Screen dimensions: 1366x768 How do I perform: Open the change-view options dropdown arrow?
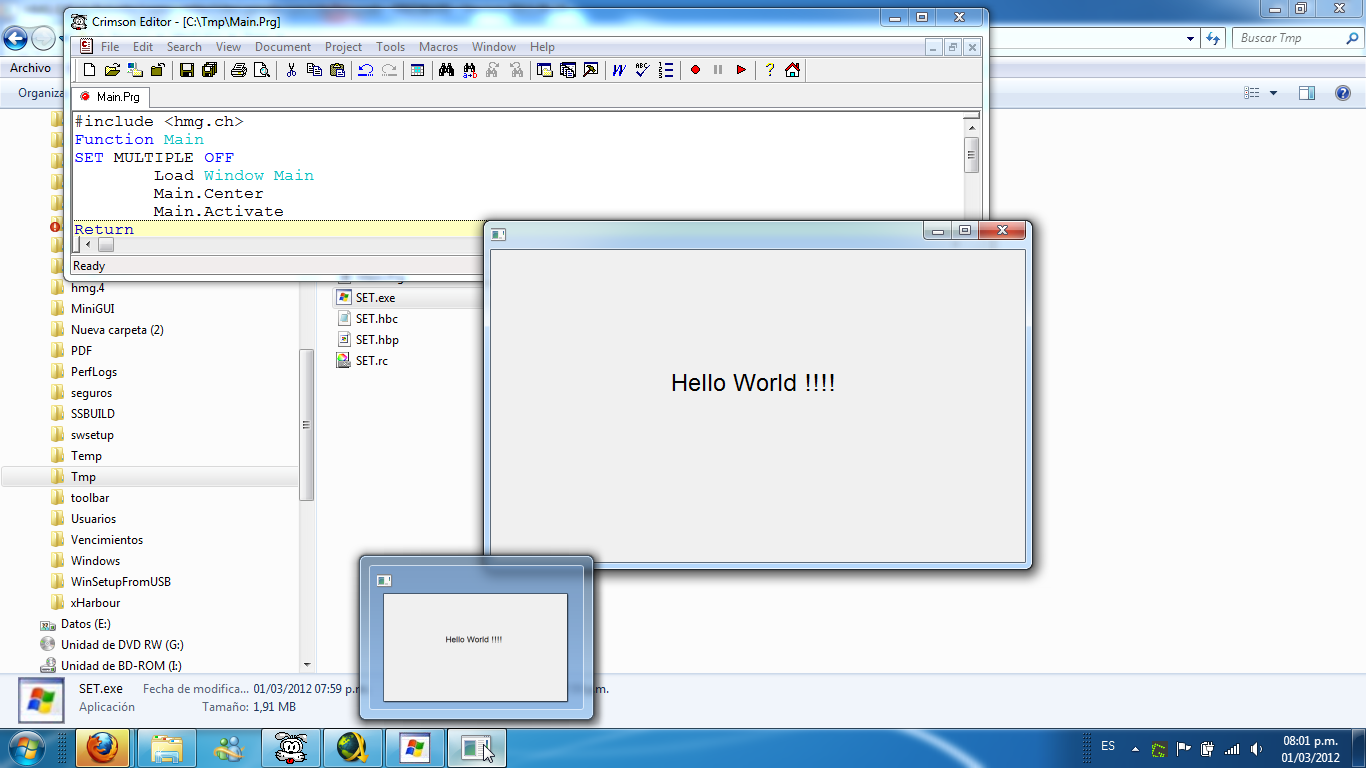tap(1273, 93)
